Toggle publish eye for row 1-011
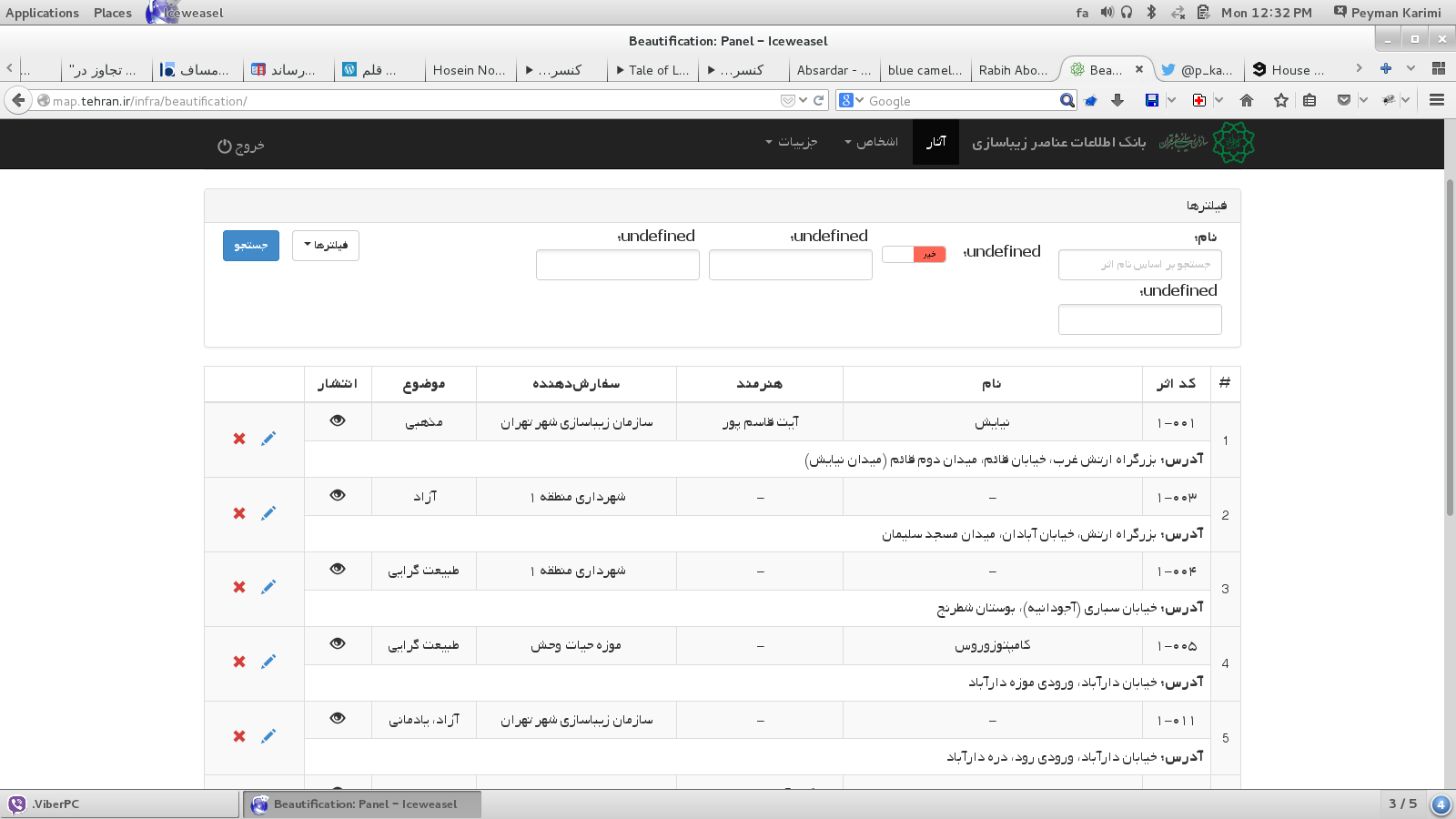Screen dimensions: 1456x819 (338, 718)
